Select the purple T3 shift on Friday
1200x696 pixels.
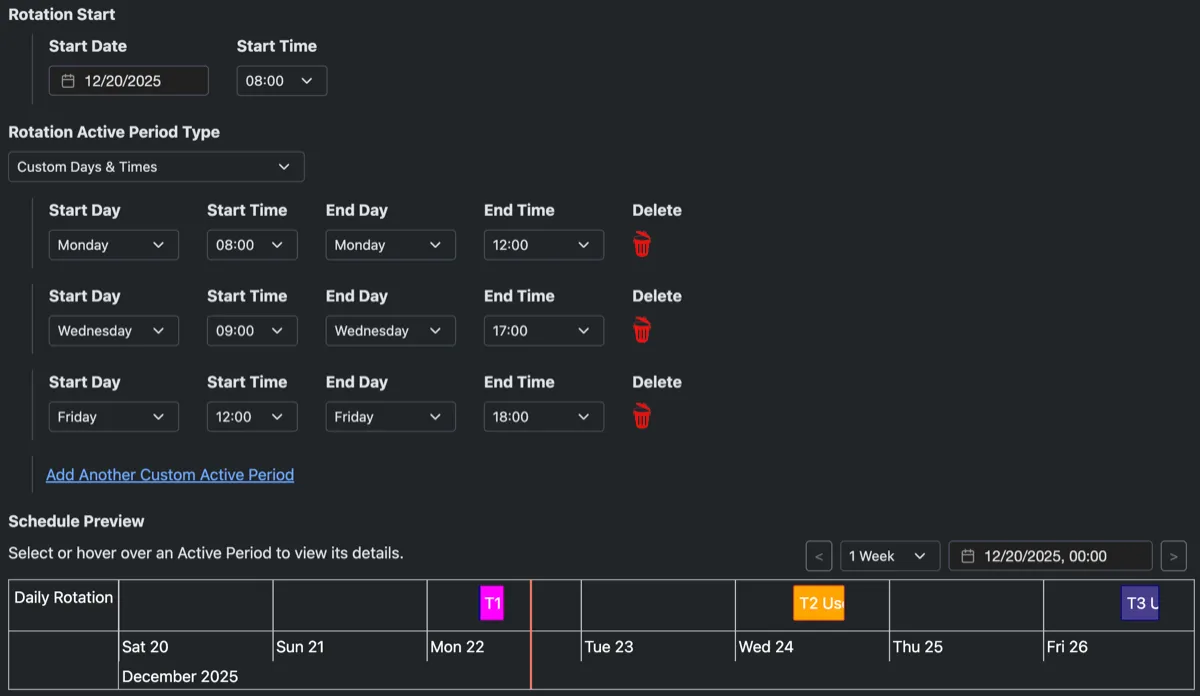tap(1140, 603)
